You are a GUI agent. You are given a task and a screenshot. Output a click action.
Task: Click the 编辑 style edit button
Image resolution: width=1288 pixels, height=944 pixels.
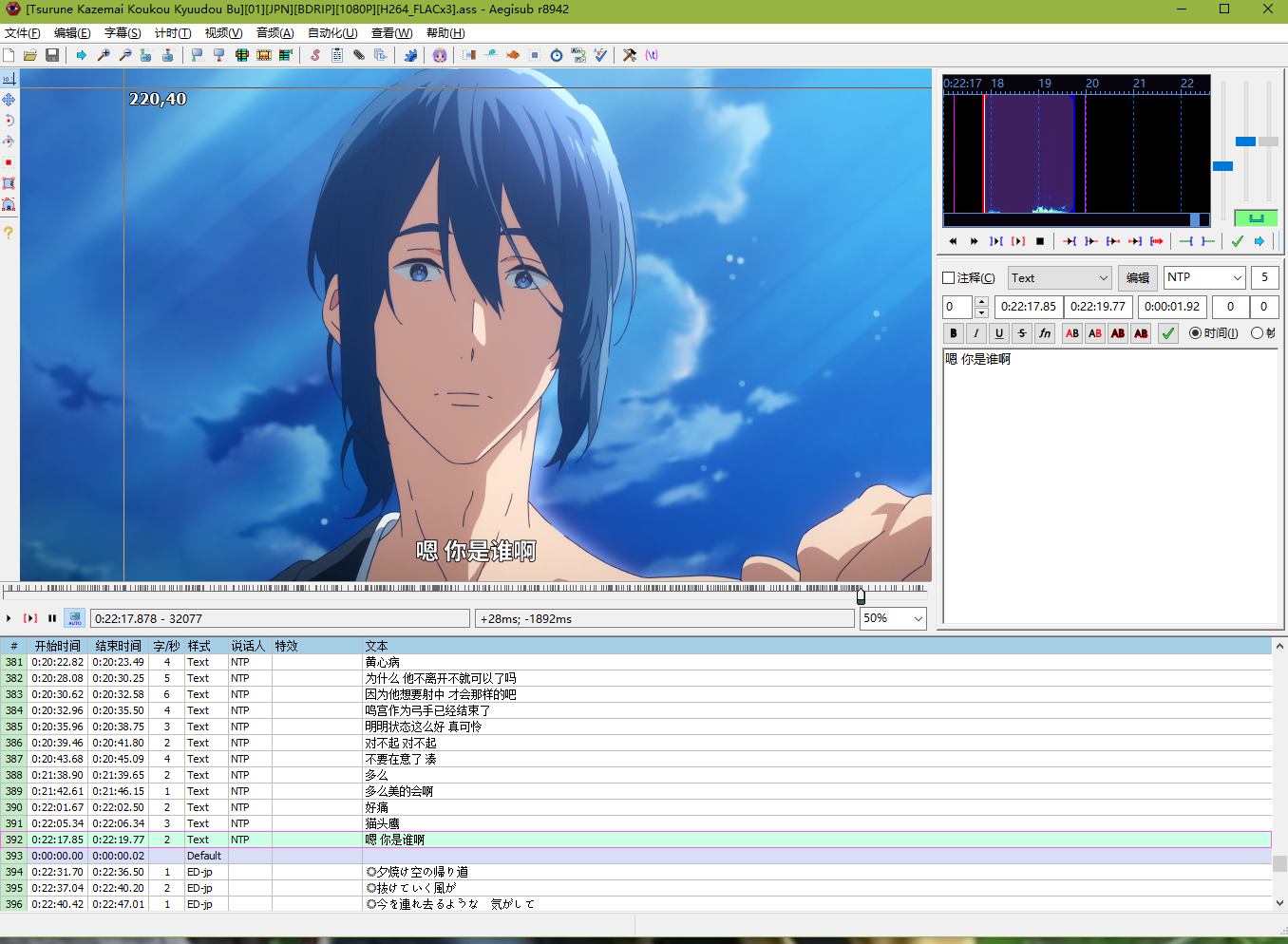tap(1138, 278)
